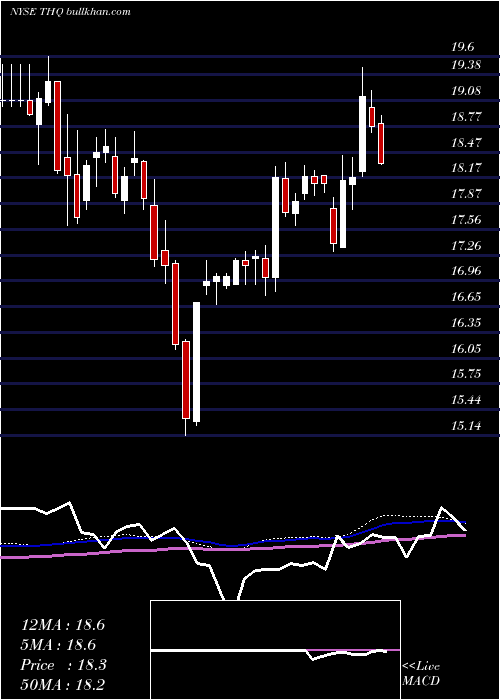Click the 50MA : 18.2 readout
This screenshot has height=700, width=500.
coord(63,684)
